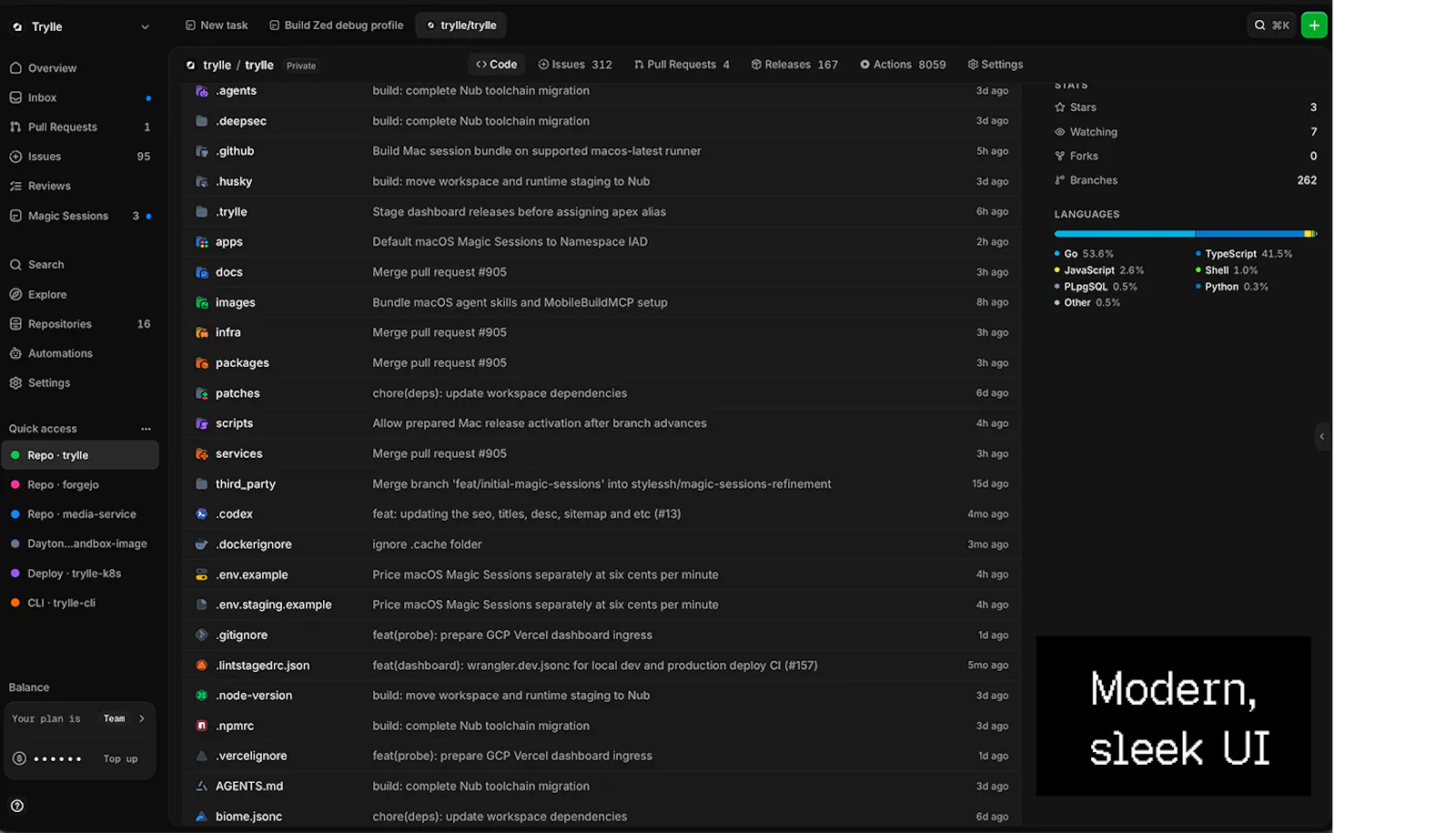Open the search ⌘K button

click(x=1271, y=25)
